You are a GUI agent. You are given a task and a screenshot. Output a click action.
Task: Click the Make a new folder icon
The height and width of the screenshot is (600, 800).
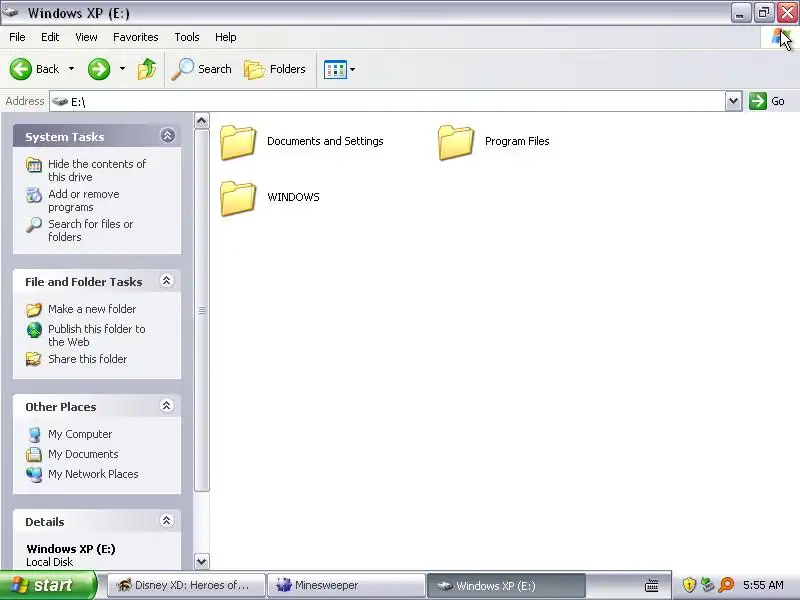[x=34, y=310]
